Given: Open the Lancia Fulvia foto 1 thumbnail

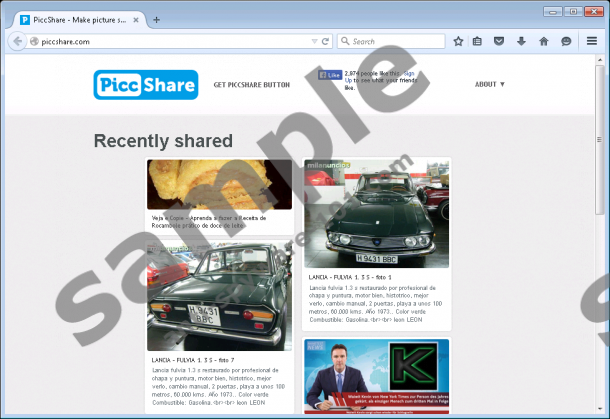Looking at the screenshot, I should 376,214.
